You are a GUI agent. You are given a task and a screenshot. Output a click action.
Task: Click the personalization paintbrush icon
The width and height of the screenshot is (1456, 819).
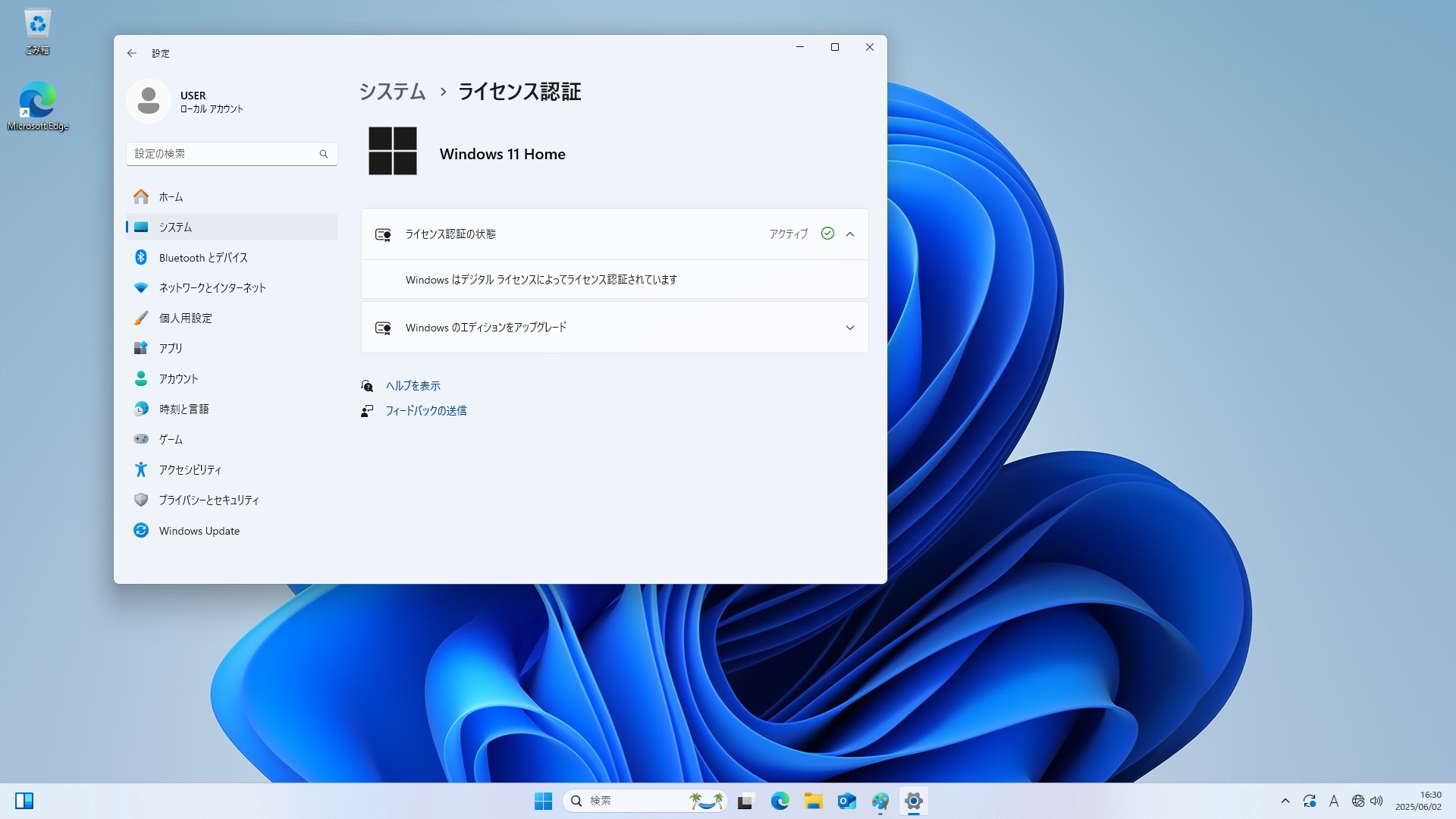141,318
